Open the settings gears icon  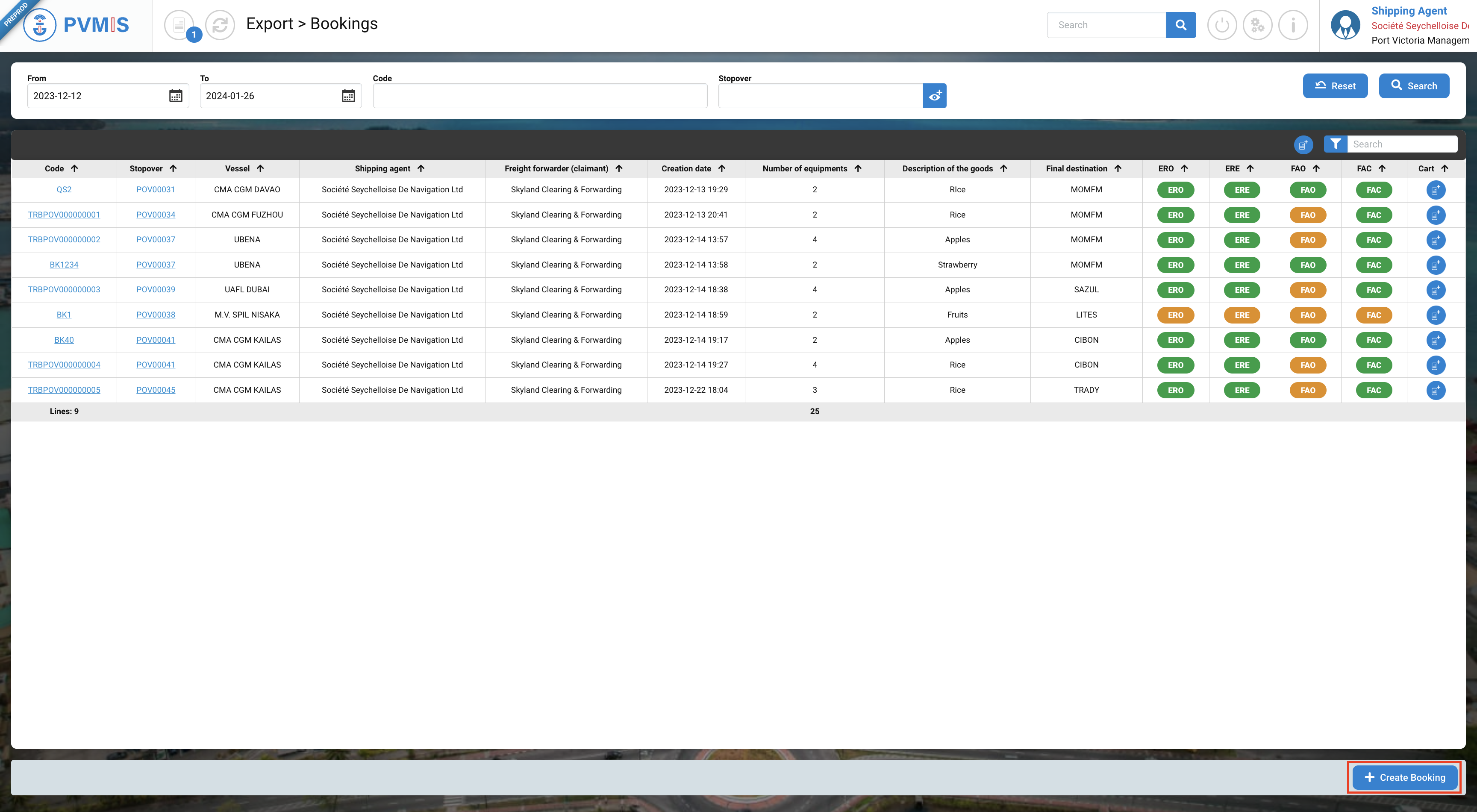tap(1257, 25)
